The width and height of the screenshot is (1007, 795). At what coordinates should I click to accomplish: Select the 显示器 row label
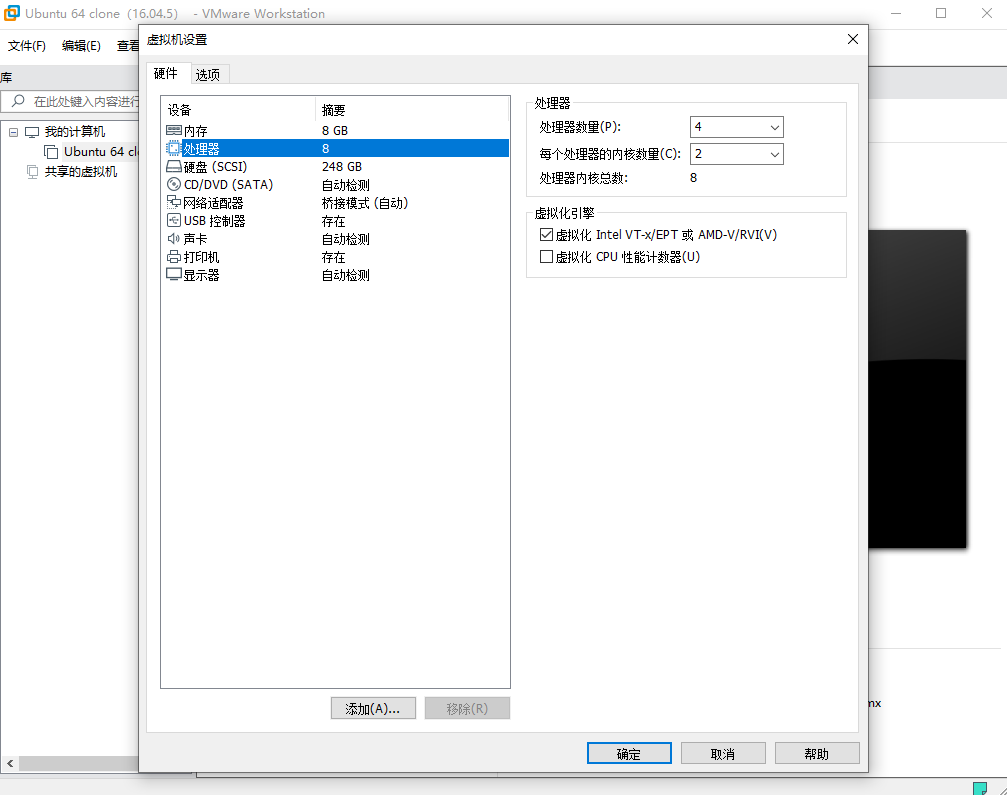coord(201,275)
